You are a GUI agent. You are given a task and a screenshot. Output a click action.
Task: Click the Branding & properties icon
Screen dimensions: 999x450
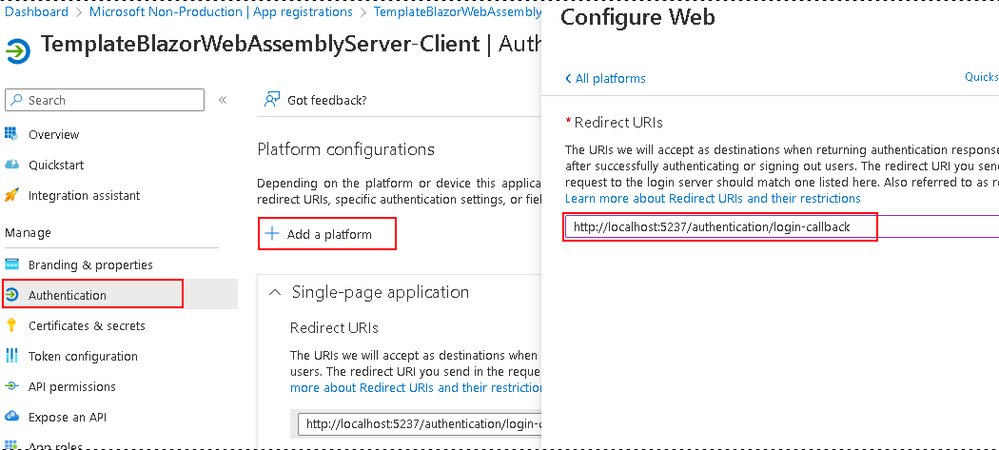coord(11,264)
